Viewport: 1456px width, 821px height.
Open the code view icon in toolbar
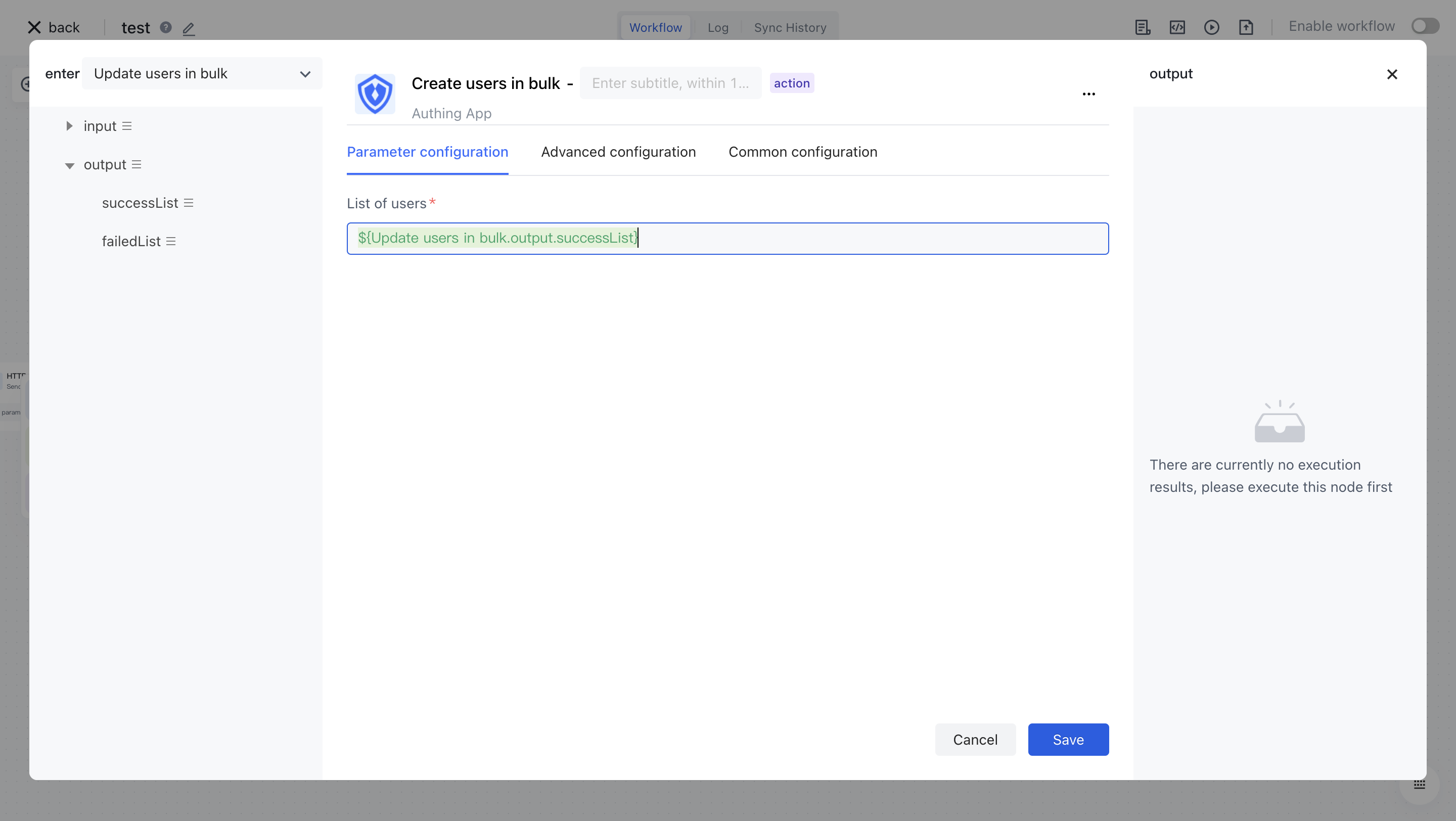(x=1177, y=27)
